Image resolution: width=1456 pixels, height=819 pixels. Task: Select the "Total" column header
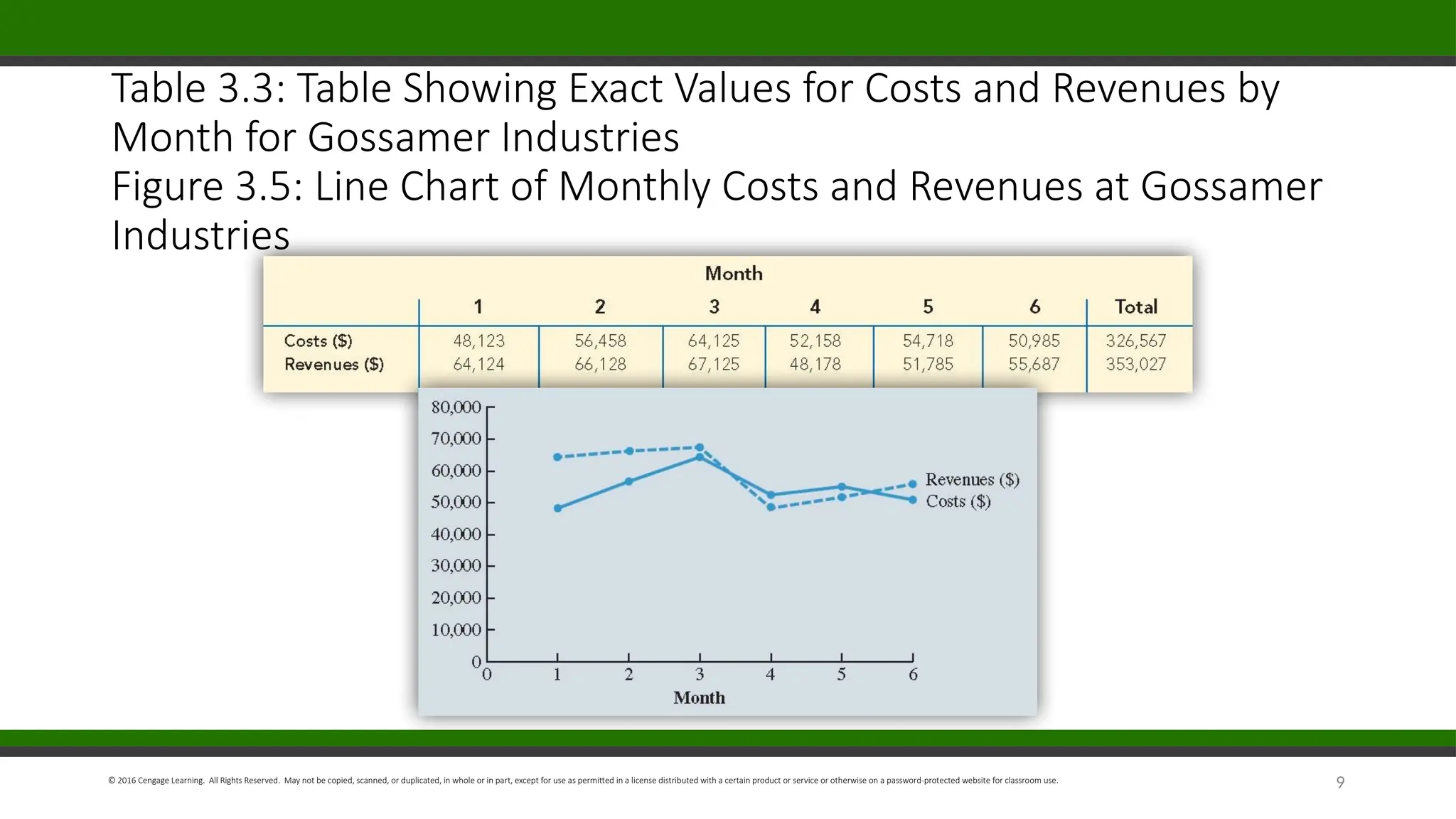pos(1136,306)
